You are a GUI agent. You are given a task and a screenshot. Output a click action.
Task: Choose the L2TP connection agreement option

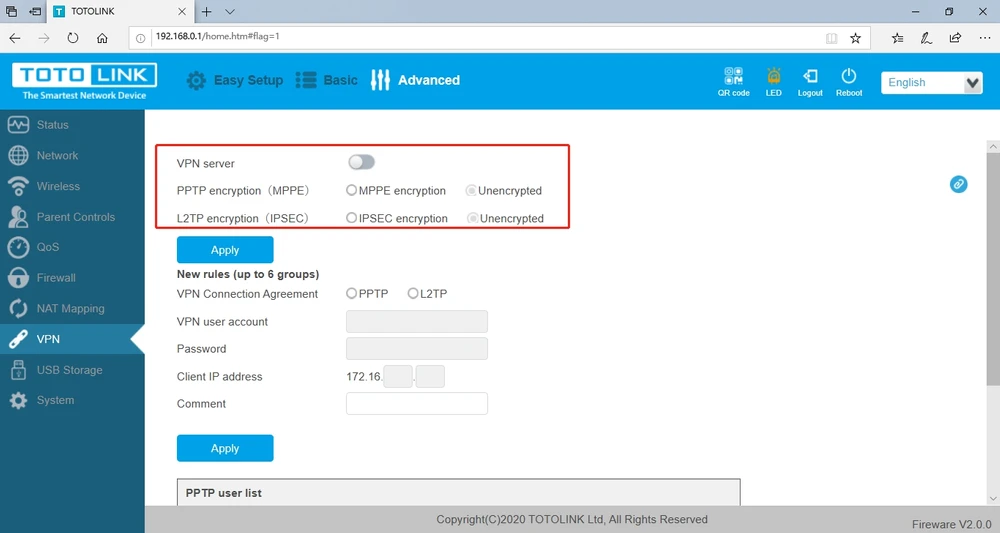[x=413, y=294]
